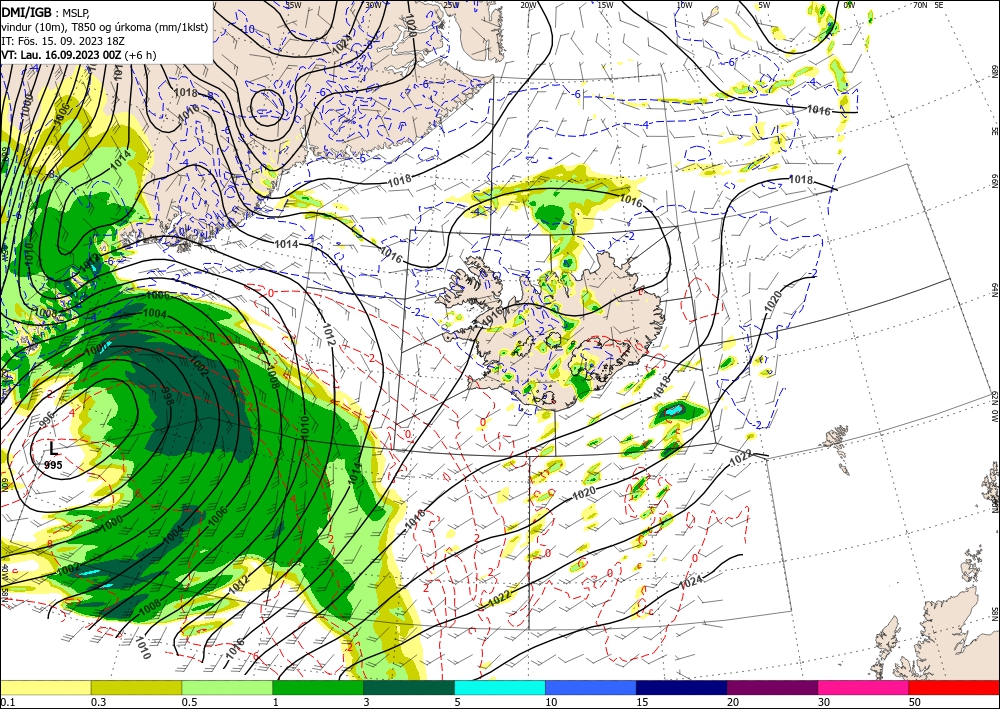Select the 'VT: Lau. 16.09.2023 00Z (+6 h)' line
Image resolution: width=1000 pixels, height=709 pixels.
pos(78,55)
